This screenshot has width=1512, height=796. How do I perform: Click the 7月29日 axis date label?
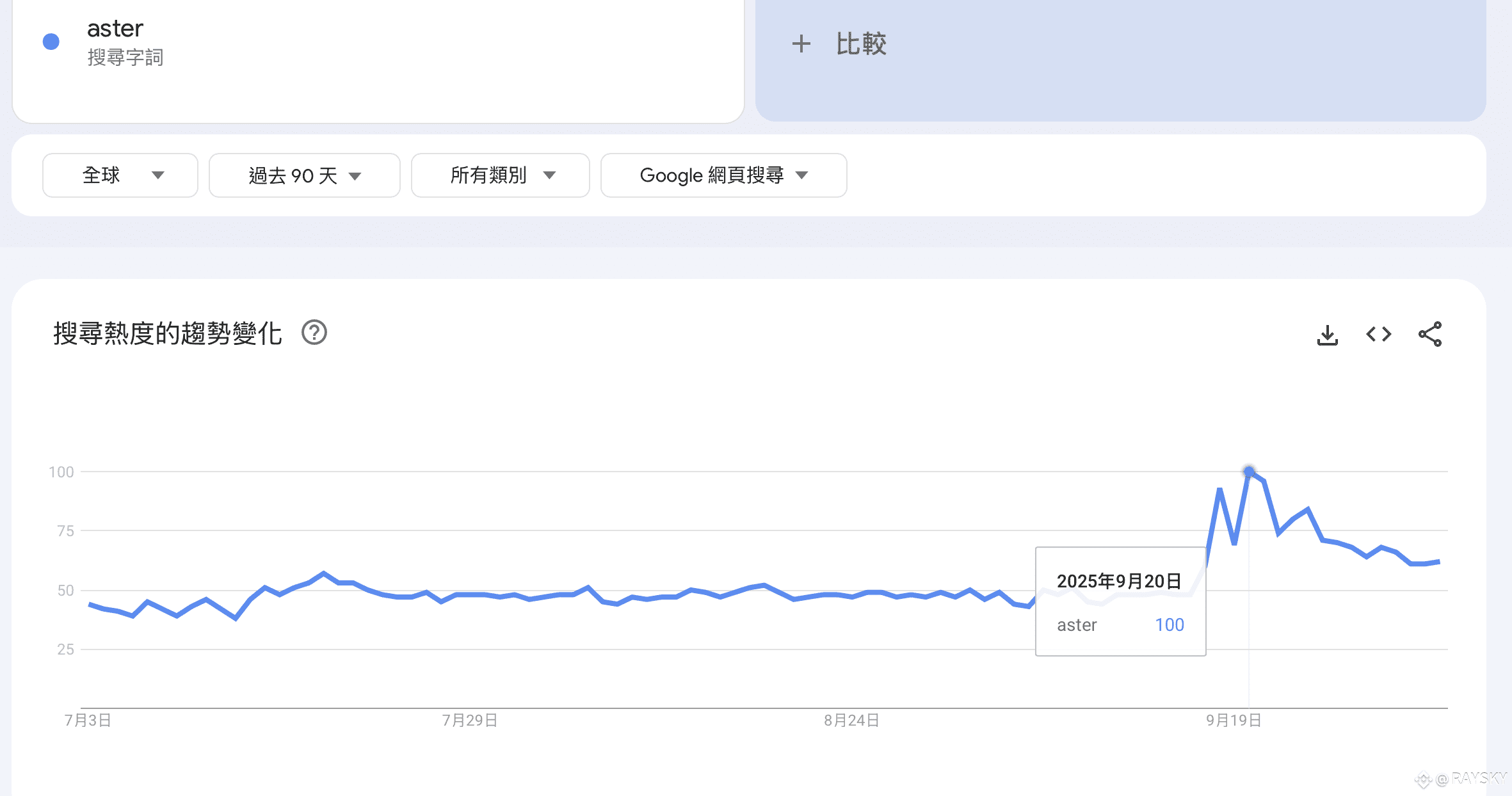point(470,720)
